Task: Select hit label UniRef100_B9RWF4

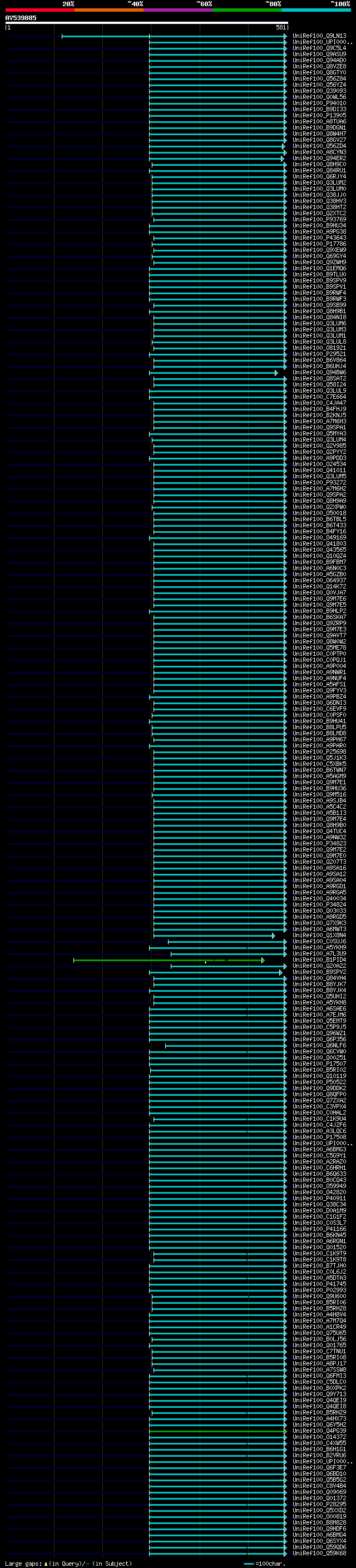Action: click(319, 293)
